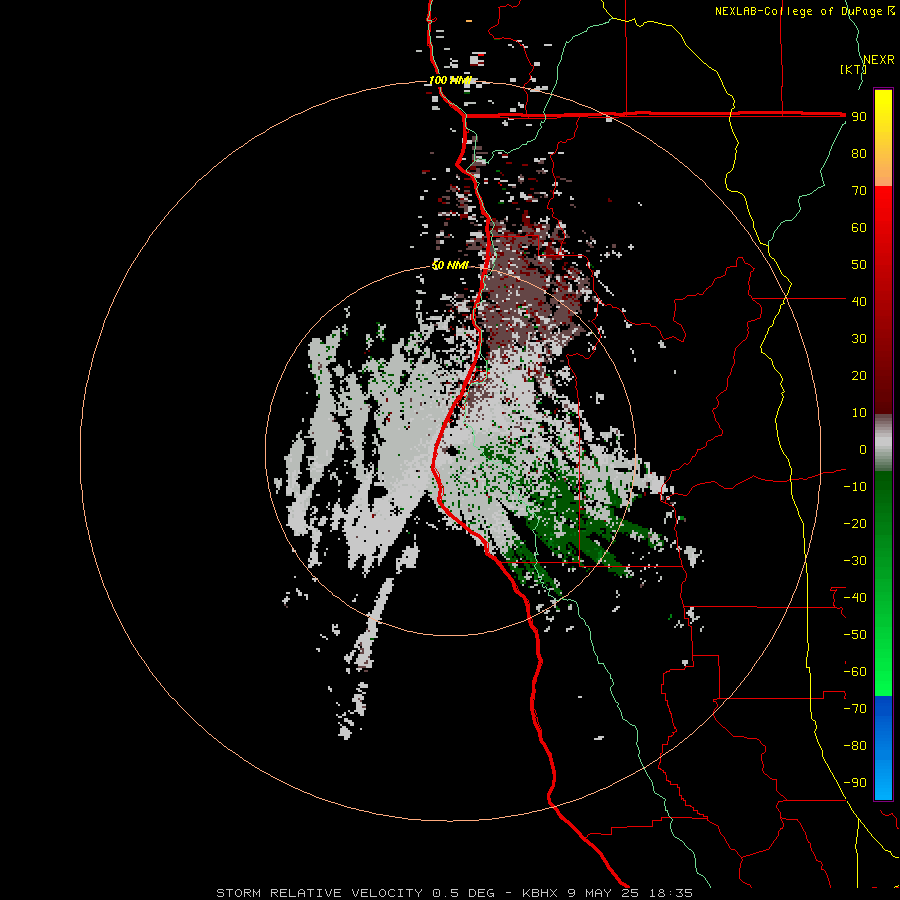Click the '10' value on velocity scale
Screen dimensions: 900x900
click(859, 413)
